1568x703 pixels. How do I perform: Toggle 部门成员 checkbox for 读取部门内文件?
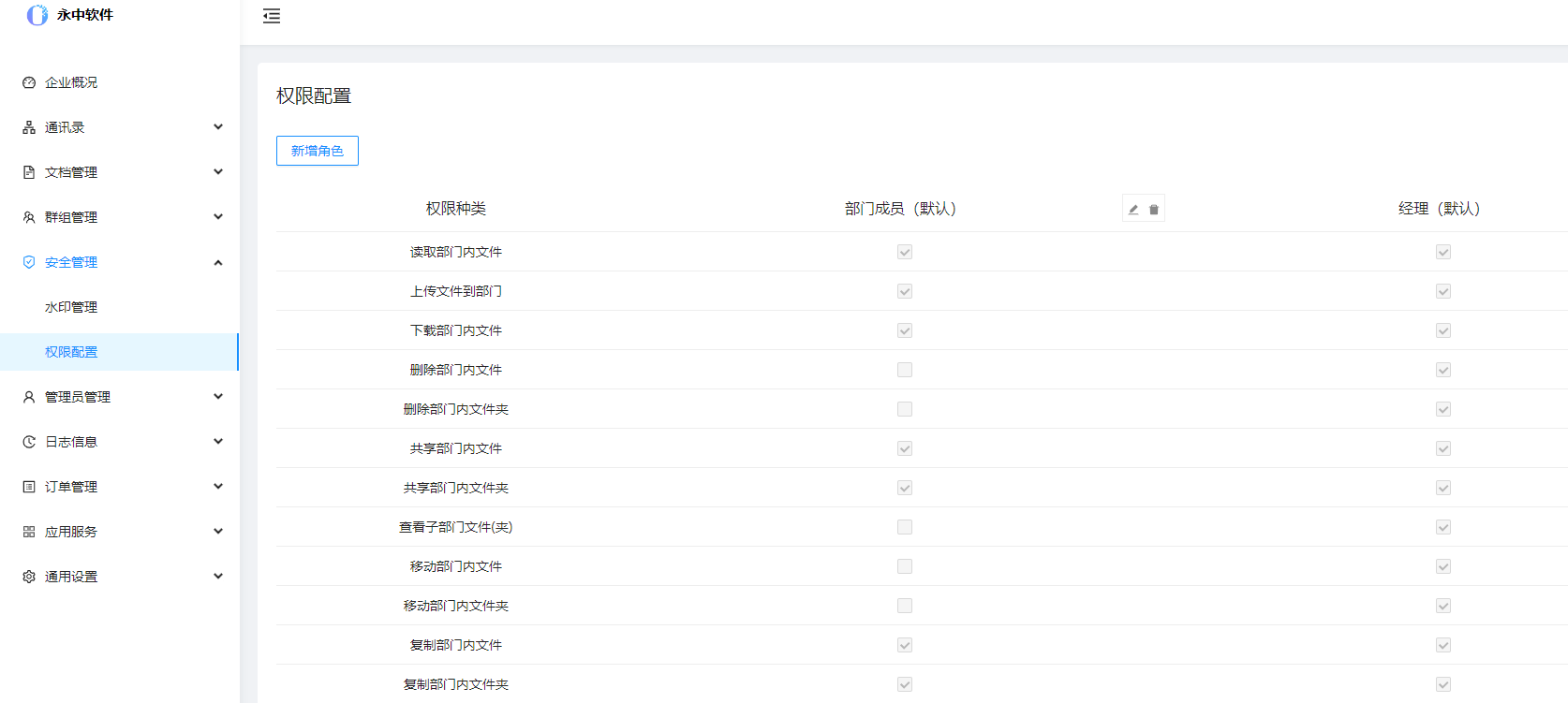pyautogui.click(x=905, y=252)
